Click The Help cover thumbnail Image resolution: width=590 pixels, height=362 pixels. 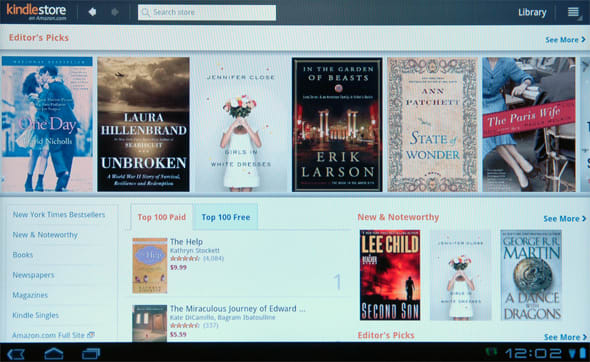pos(150,265)
